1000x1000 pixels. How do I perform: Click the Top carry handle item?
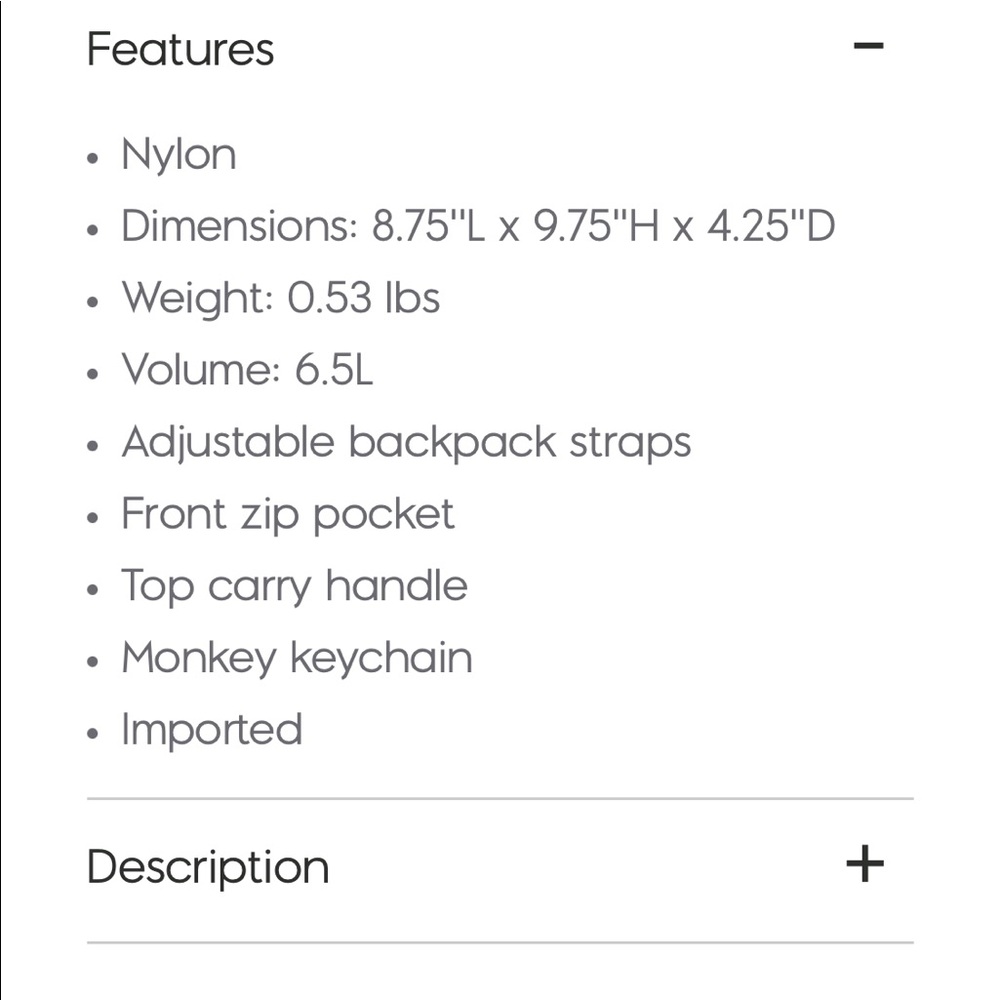[x=294, y=586]
